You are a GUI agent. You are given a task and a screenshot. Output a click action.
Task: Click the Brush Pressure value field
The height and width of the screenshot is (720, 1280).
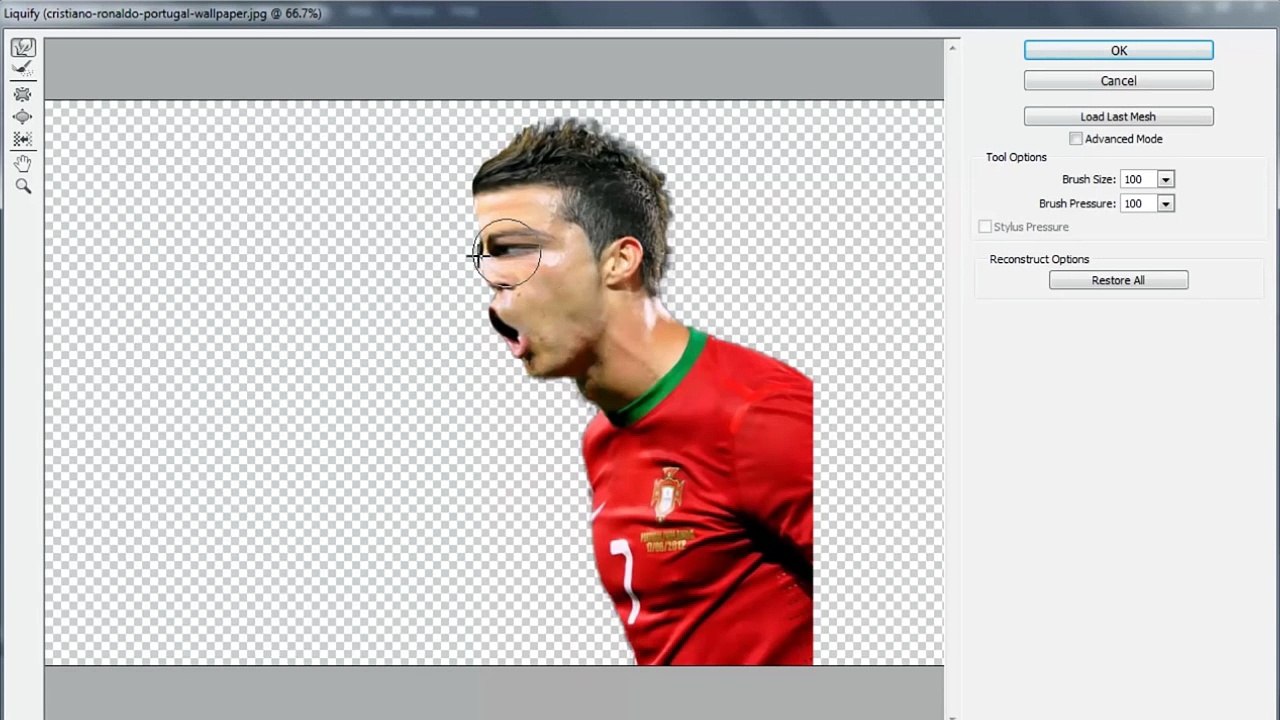(1138, 203)
